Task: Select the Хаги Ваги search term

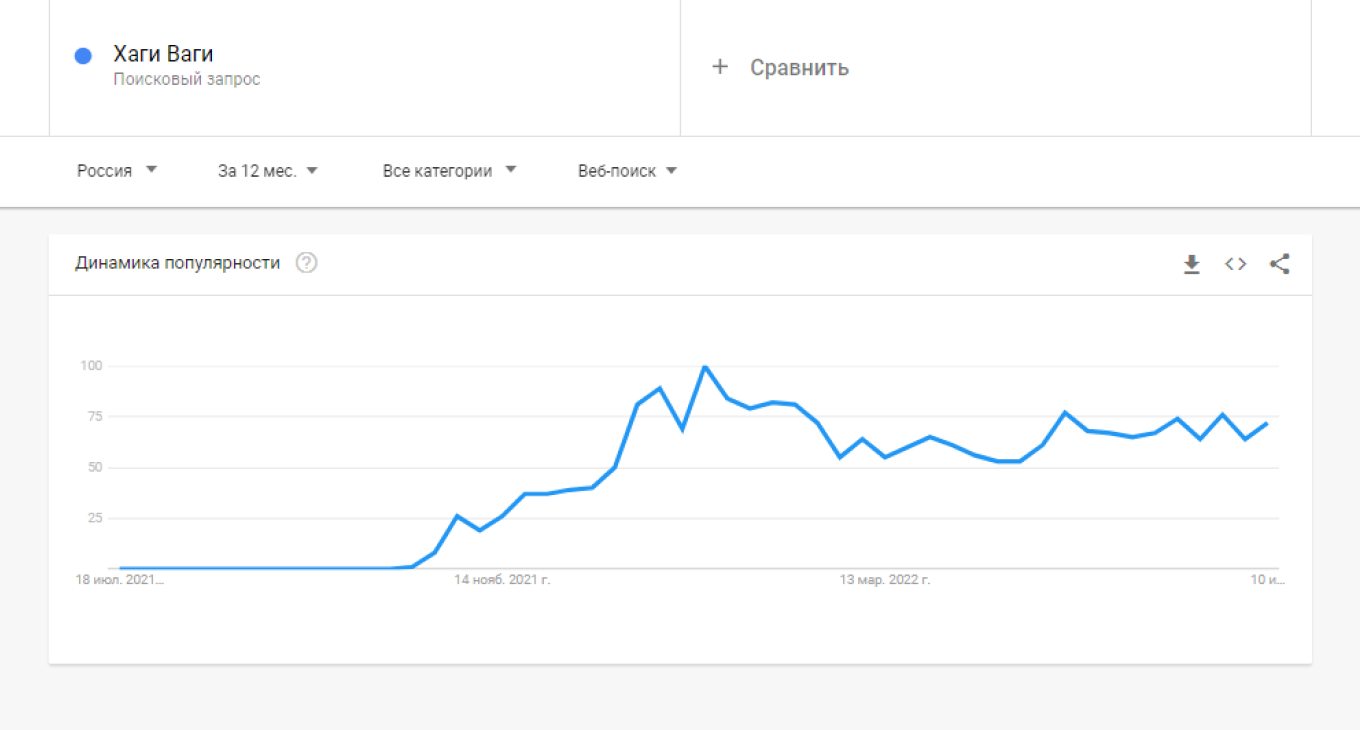Action: coord(163,54)
